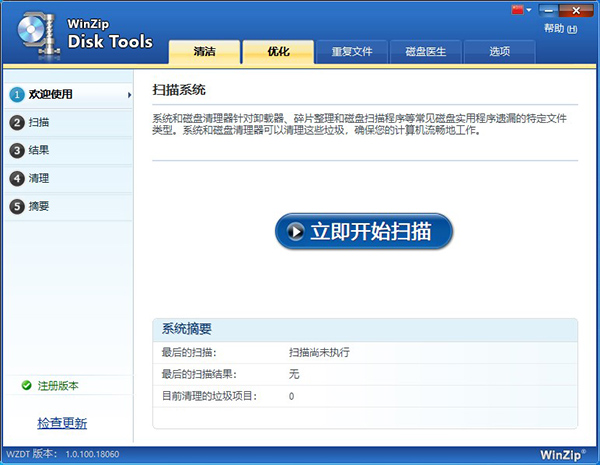
Task: Click the step 2 number circle
Action: tap(17, 123)
